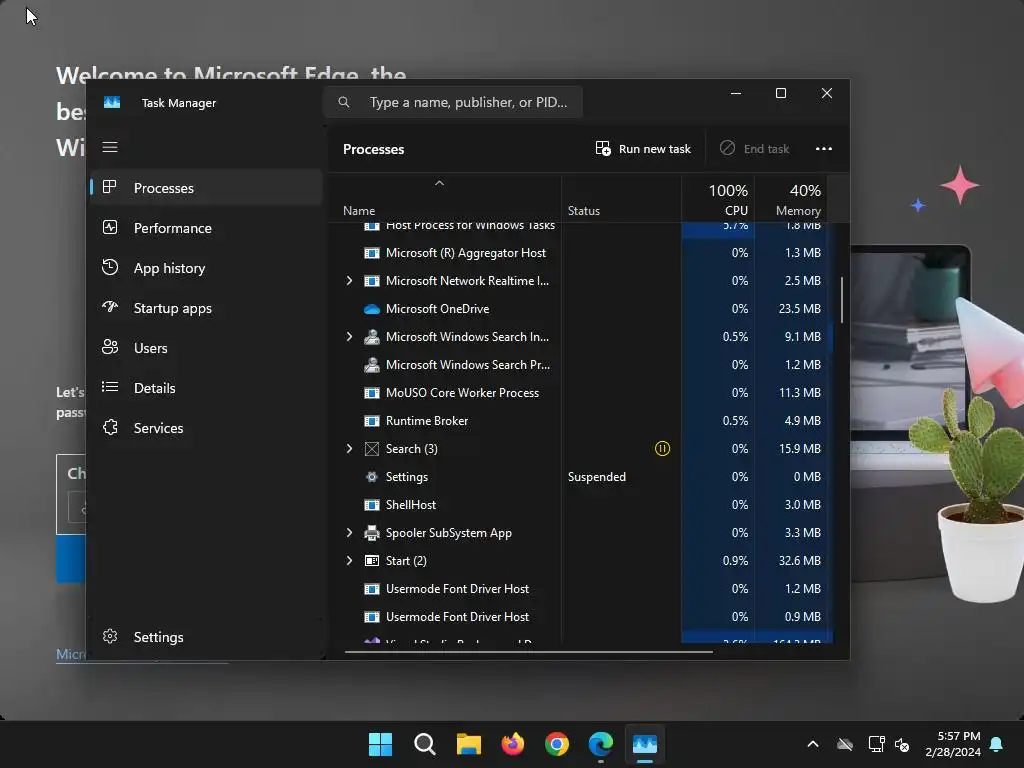Switch to the Details page
This screenshot has height=768, width=1024.
pos(206,388)
